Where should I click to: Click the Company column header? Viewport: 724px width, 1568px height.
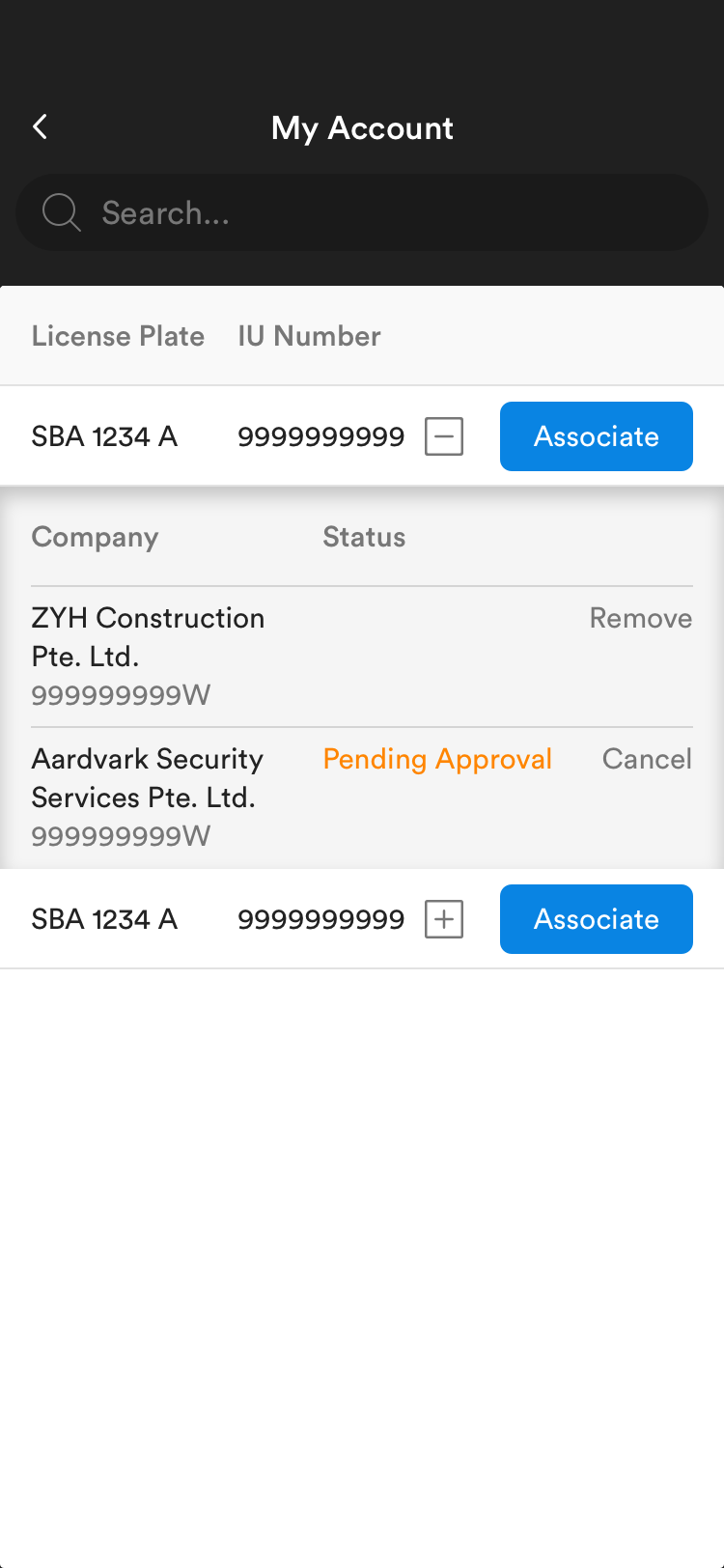click(x=95, y=537)
